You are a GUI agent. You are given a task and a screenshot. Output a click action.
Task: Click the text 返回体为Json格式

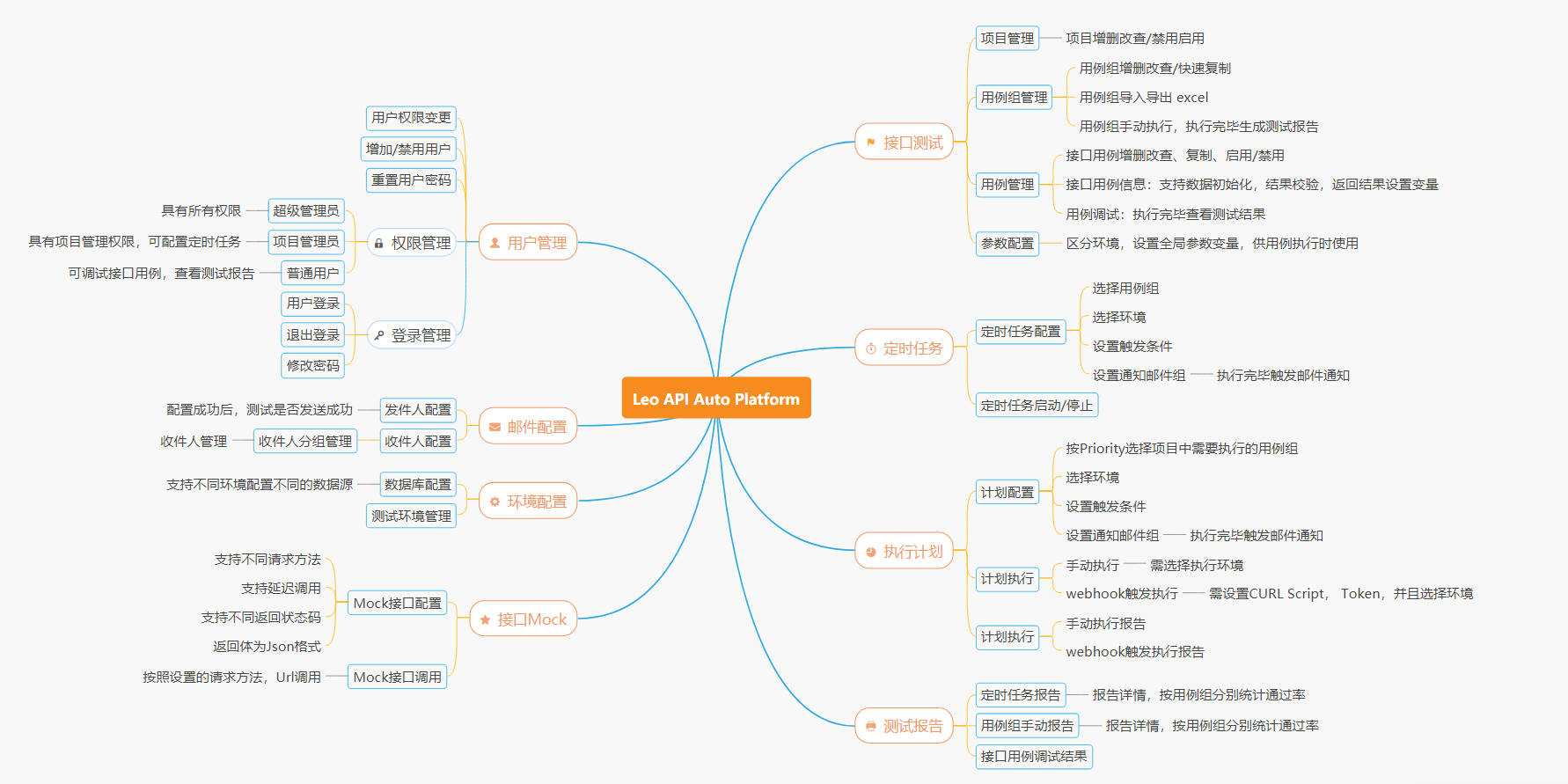point(267,646)
